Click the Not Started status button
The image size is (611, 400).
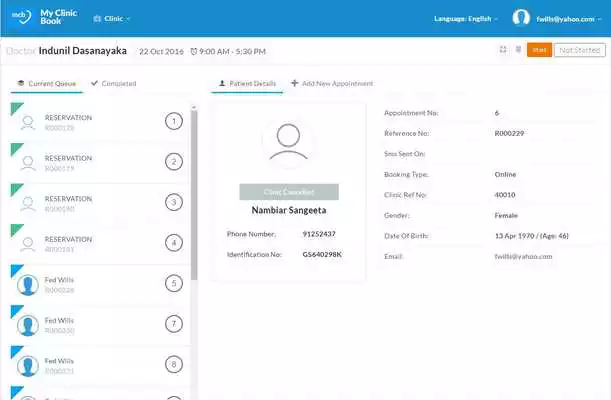579,50
